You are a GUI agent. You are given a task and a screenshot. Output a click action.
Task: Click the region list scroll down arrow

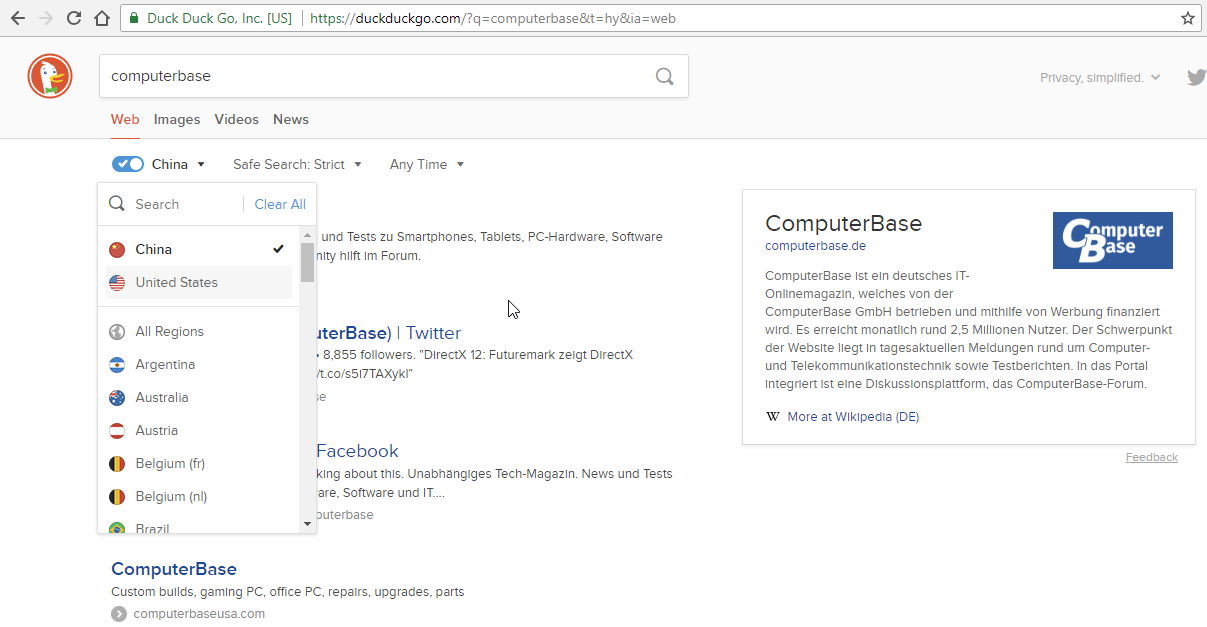click(307, 524)
